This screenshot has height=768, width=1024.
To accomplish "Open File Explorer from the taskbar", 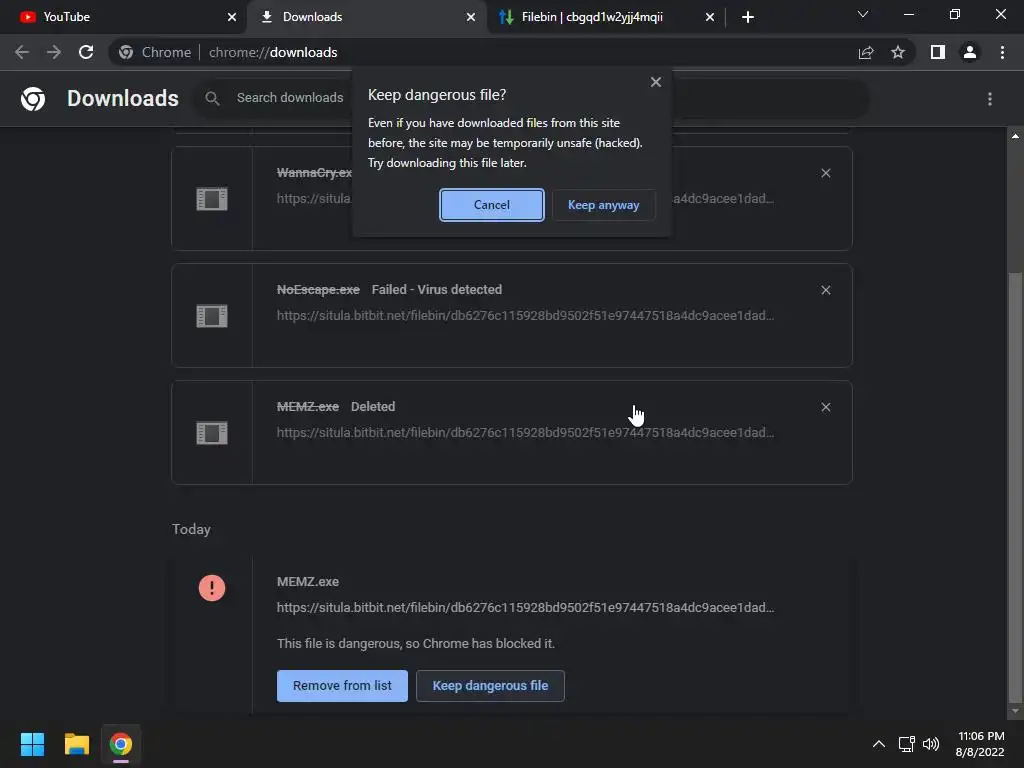I will point(76,744).
